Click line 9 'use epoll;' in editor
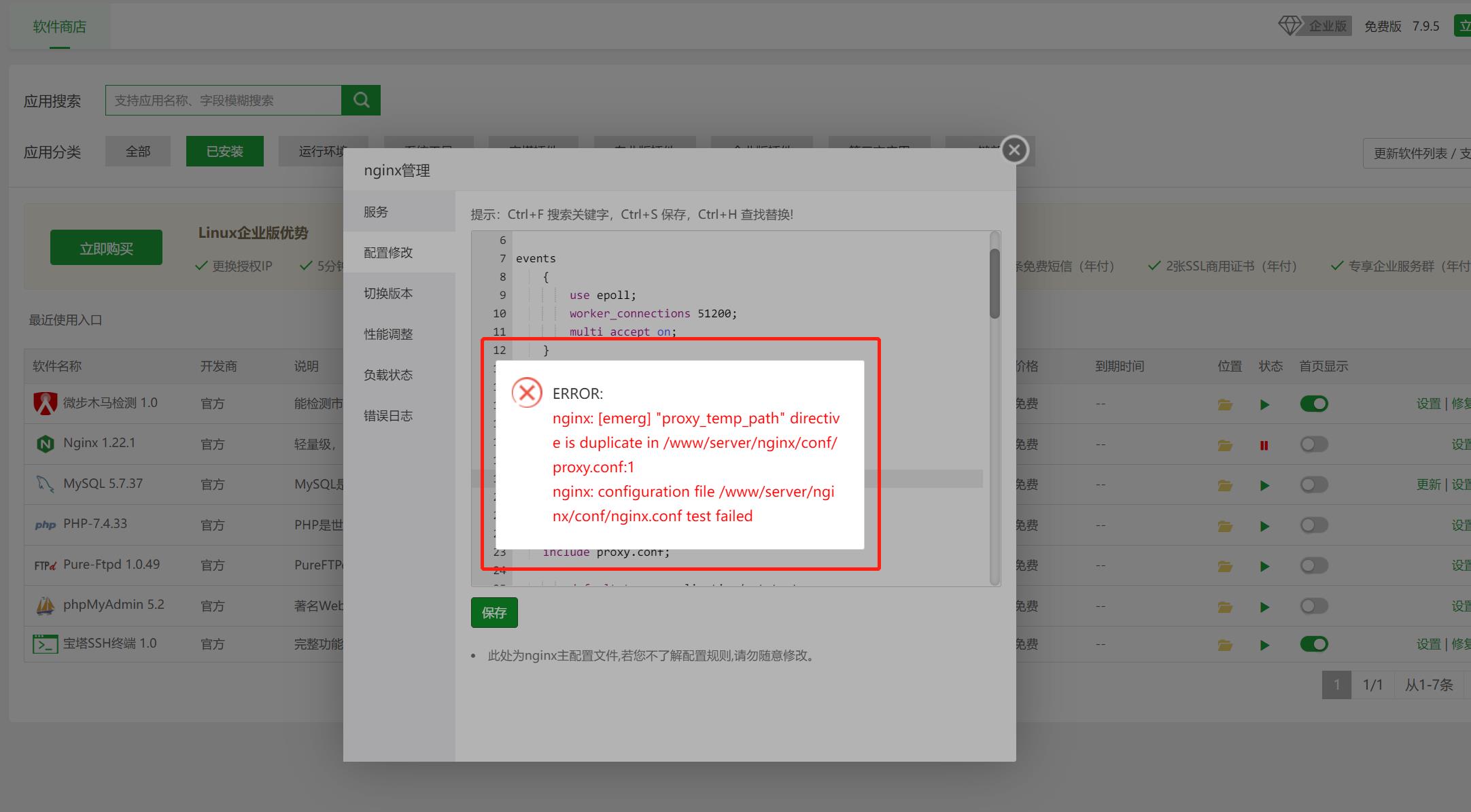The height and width of the screenshot is (812, 1471). [x=602, y=296]
